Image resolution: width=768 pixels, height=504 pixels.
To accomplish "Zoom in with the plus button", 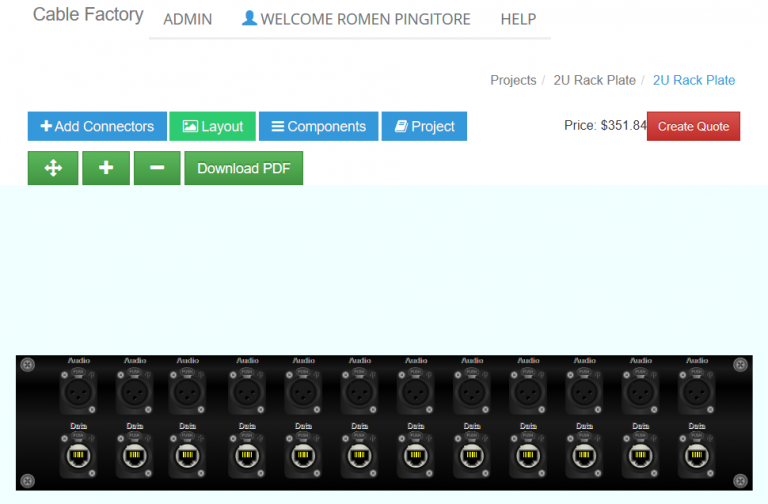I will [x=106, y=168].
